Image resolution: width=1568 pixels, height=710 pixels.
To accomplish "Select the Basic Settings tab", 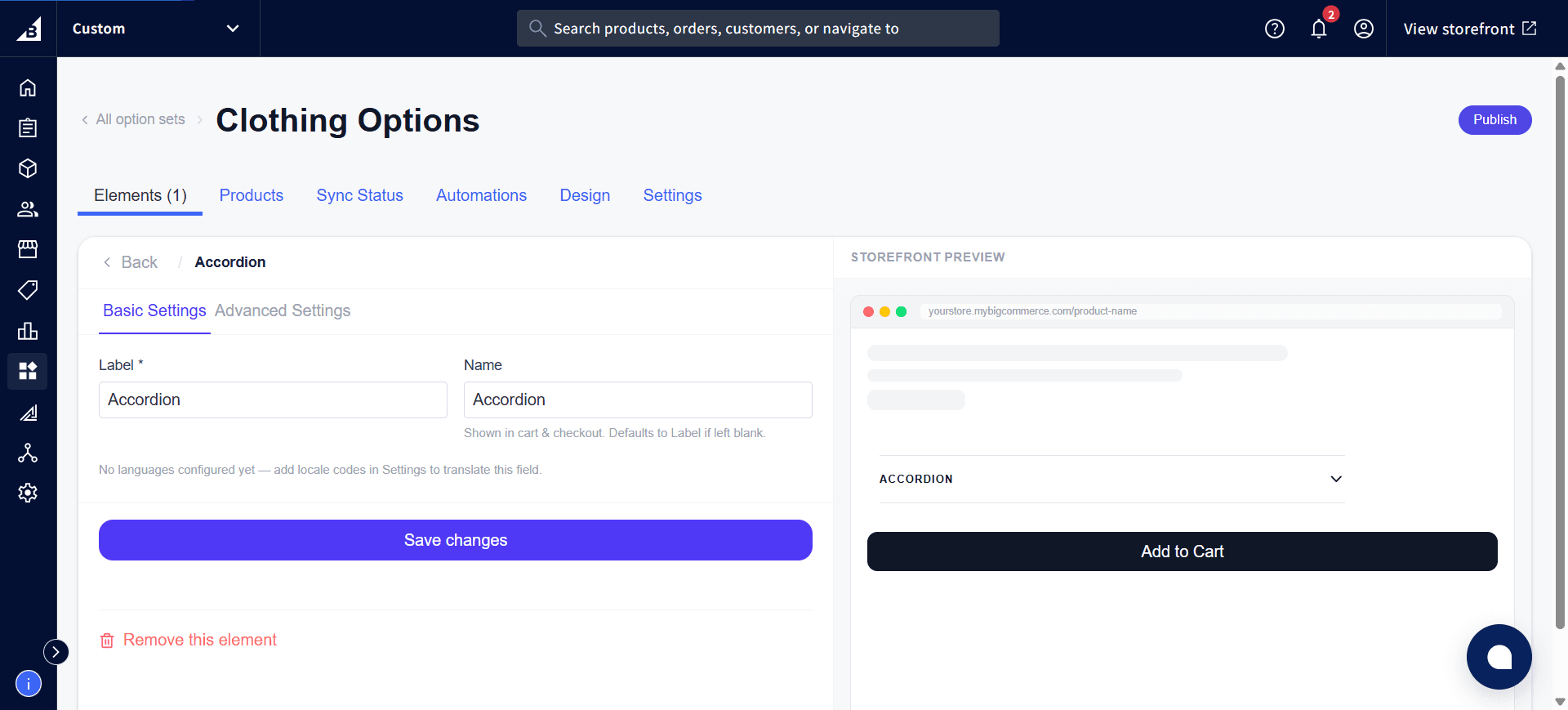I will [x=154, y=310].
